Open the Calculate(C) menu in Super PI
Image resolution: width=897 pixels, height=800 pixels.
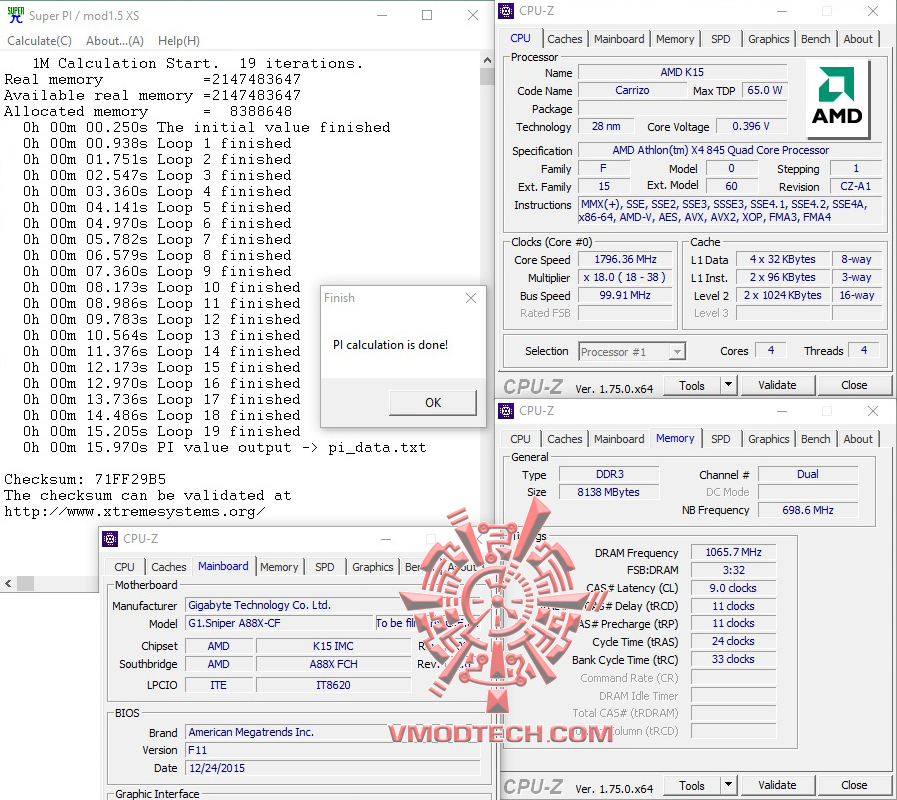tap(39, 41)
